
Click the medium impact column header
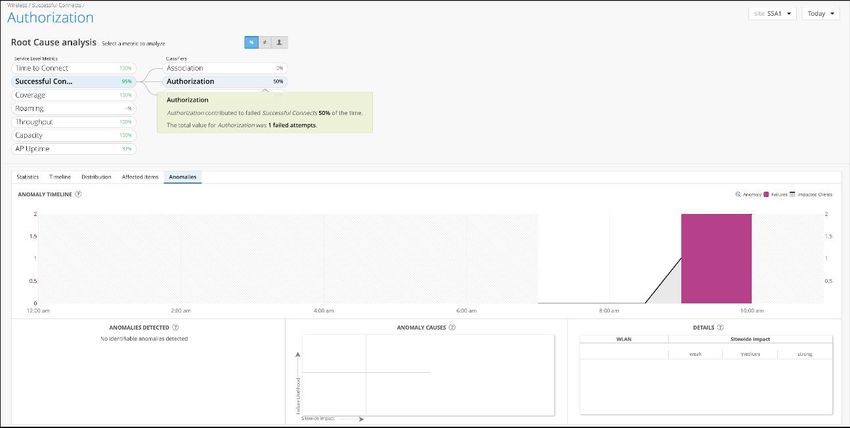(x=750, y=354)
